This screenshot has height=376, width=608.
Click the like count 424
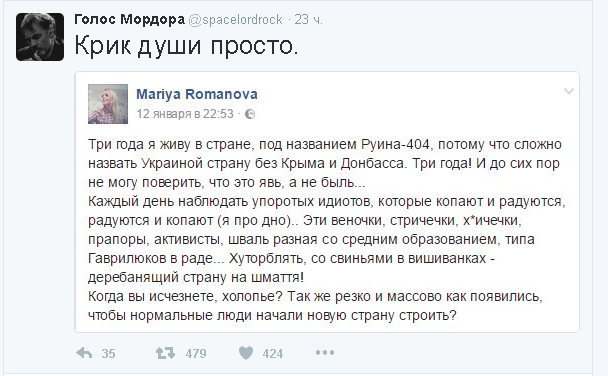[x=273, y=354]
